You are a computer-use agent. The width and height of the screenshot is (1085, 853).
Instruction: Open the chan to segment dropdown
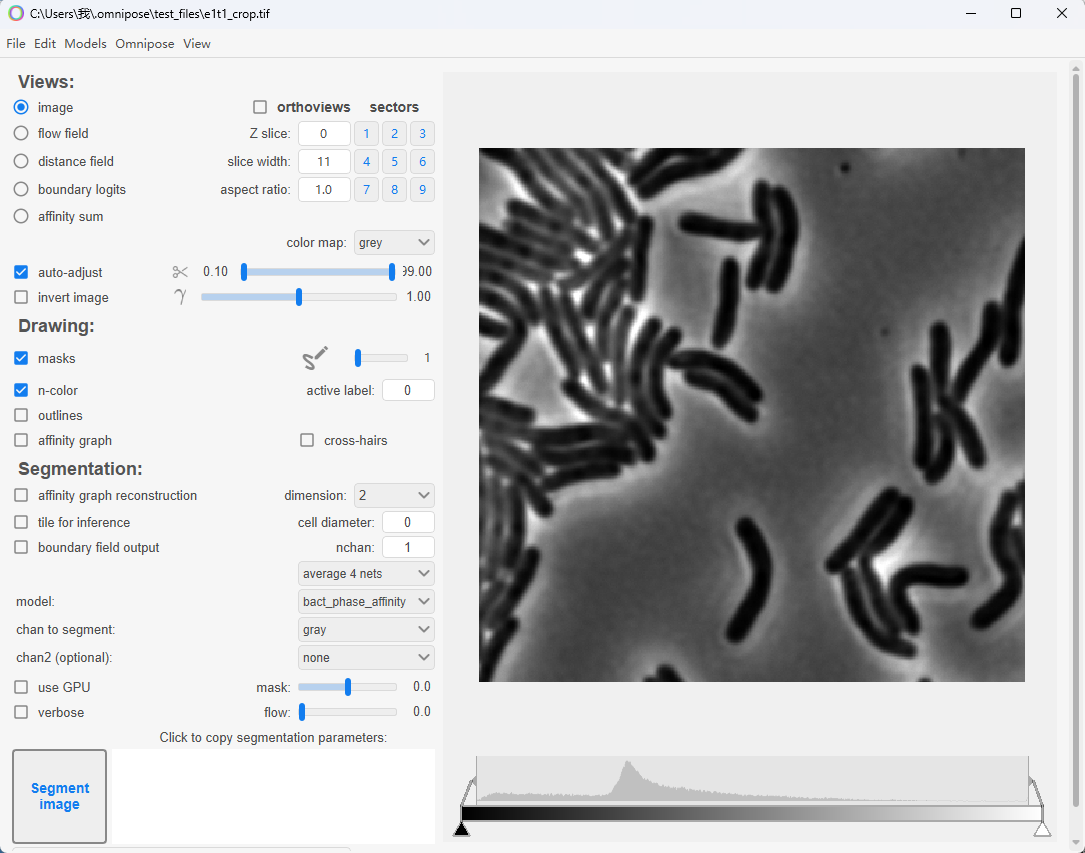click(x=366, y=630)
